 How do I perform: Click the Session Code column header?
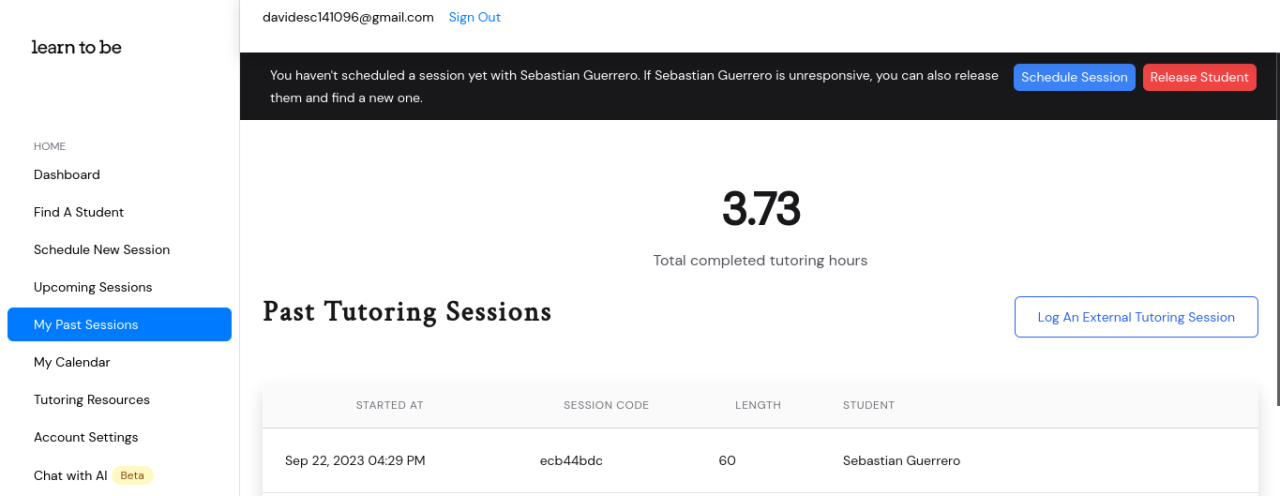(606, 405)
